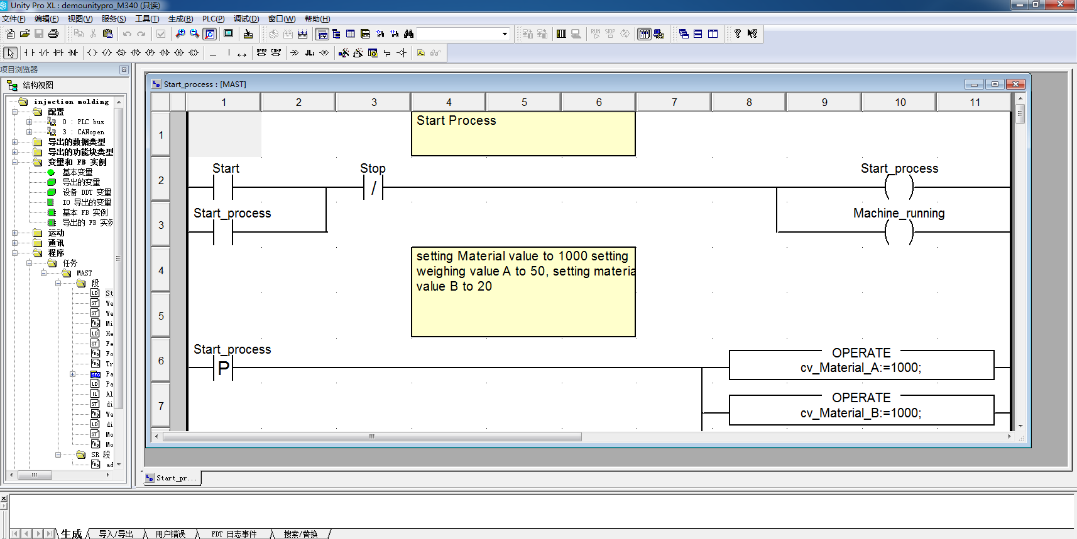Collapse the MAST tree node
The image size is (1077, 539).
point(44,273)
